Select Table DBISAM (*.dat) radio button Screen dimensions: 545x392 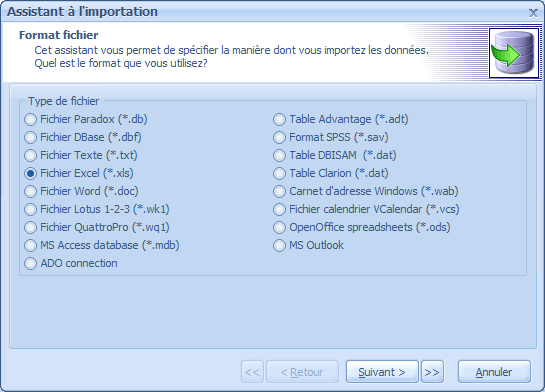335,155
